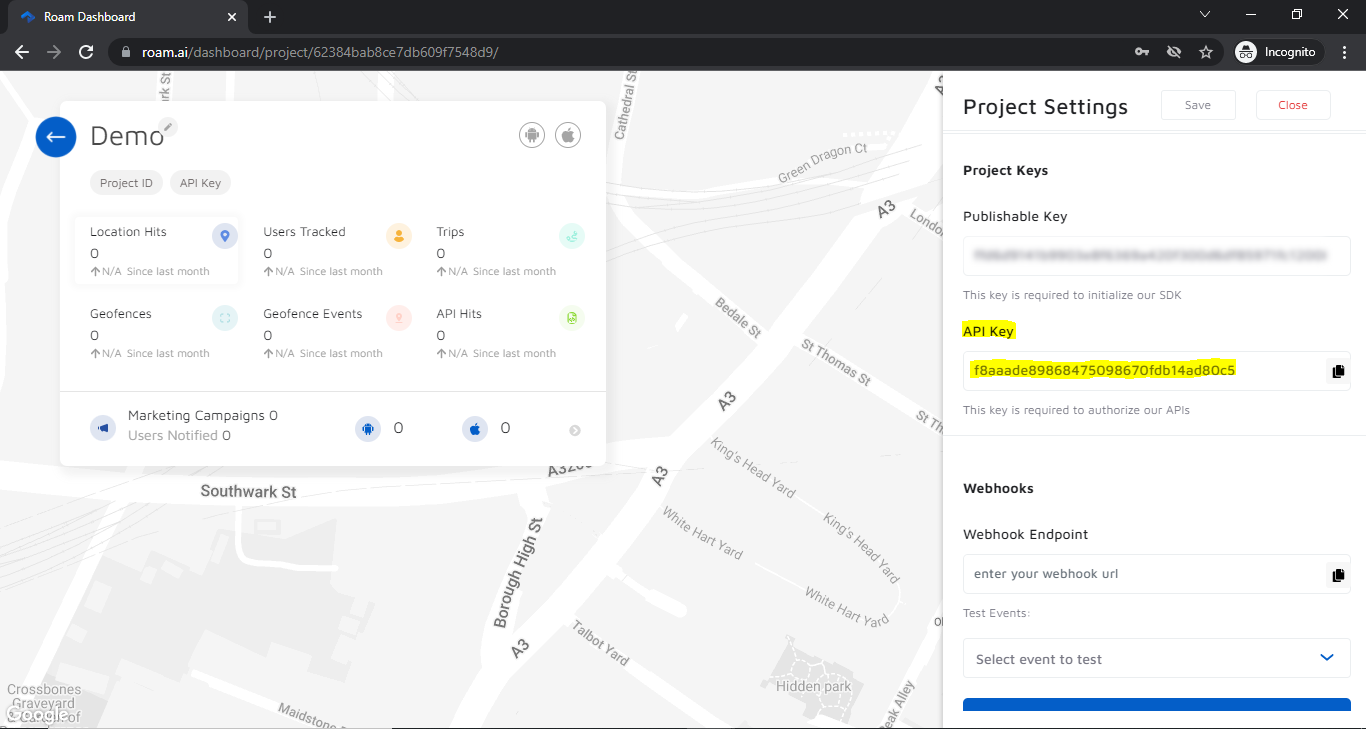Click the blue back arrow button

pyautogui.click(x=56, y=137)
